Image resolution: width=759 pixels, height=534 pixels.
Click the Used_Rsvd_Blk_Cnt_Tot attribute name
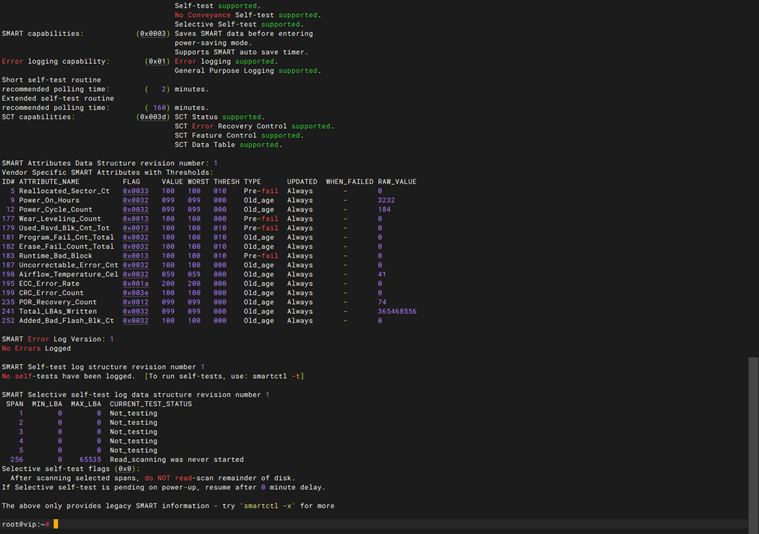tap(64, 228)
